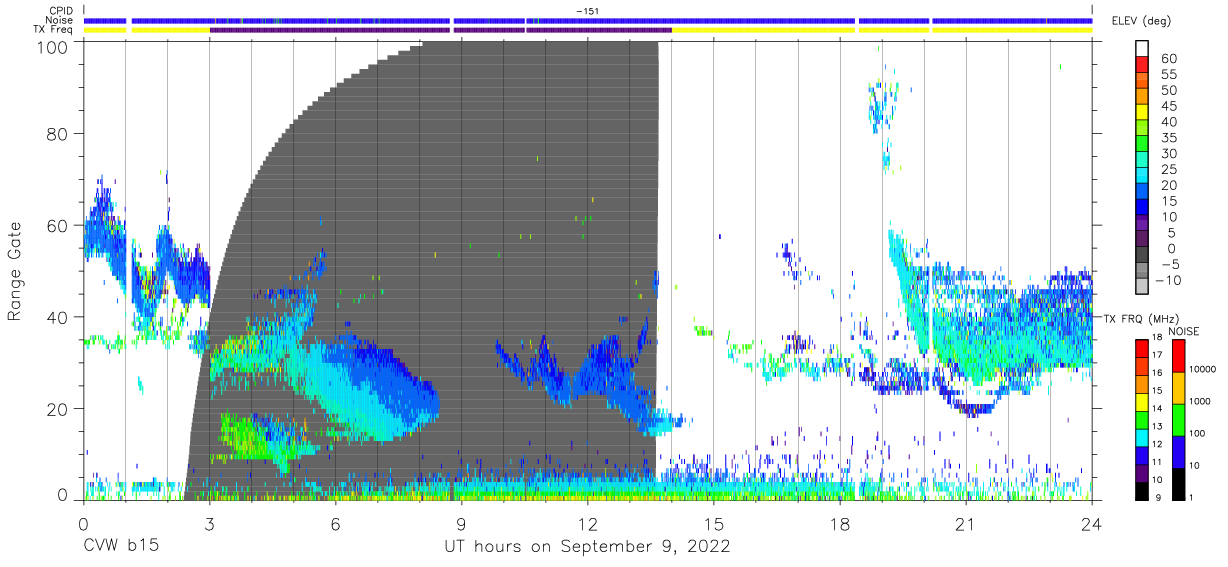
Task: Click the '80' tick on Range Gate axis
Action: 58,134
